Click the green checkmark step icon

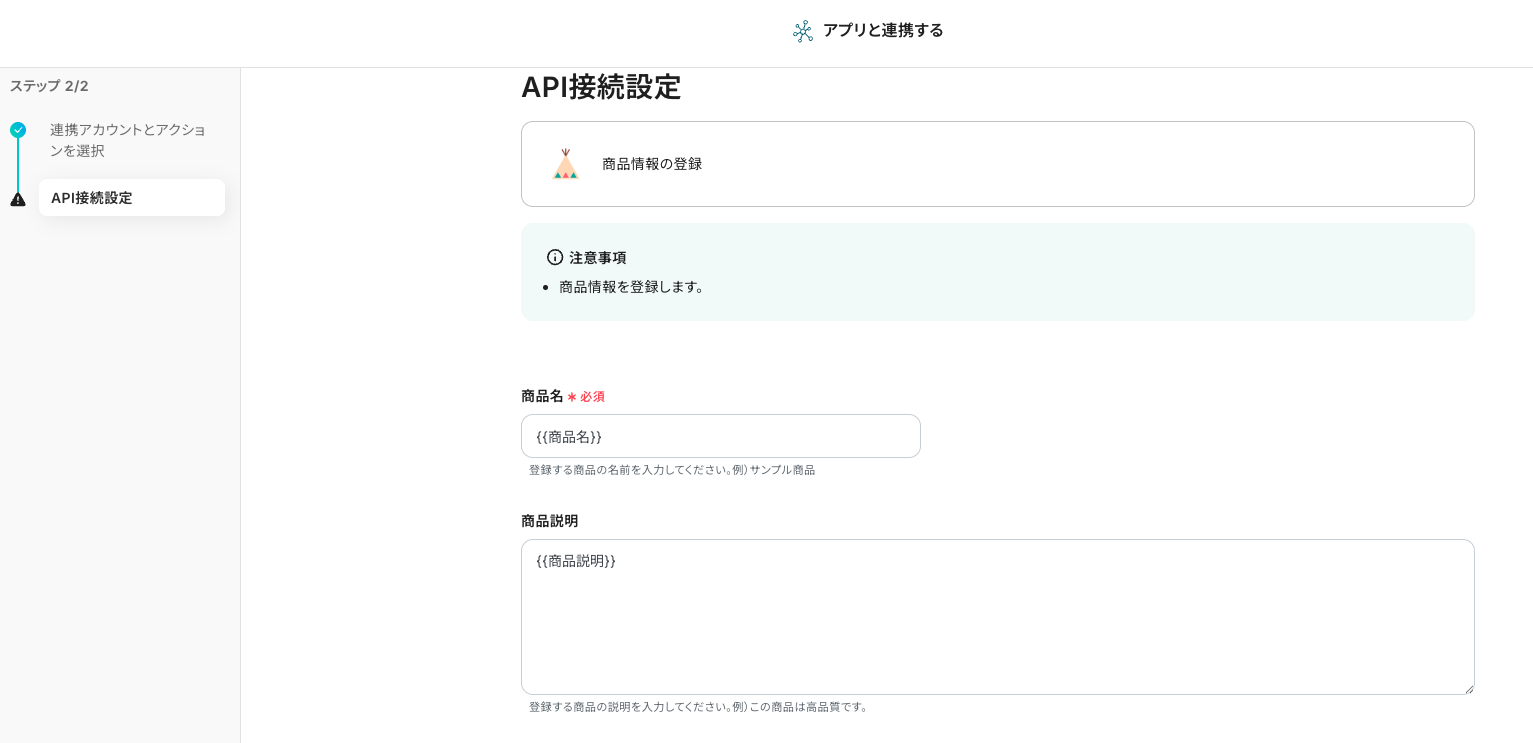tap(18, 130)
